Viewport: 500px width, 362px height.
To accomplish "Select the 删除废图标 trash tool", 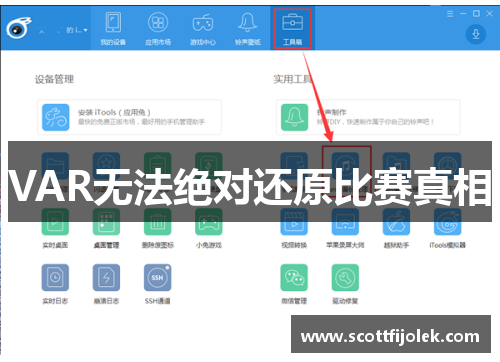I will 158,228.
